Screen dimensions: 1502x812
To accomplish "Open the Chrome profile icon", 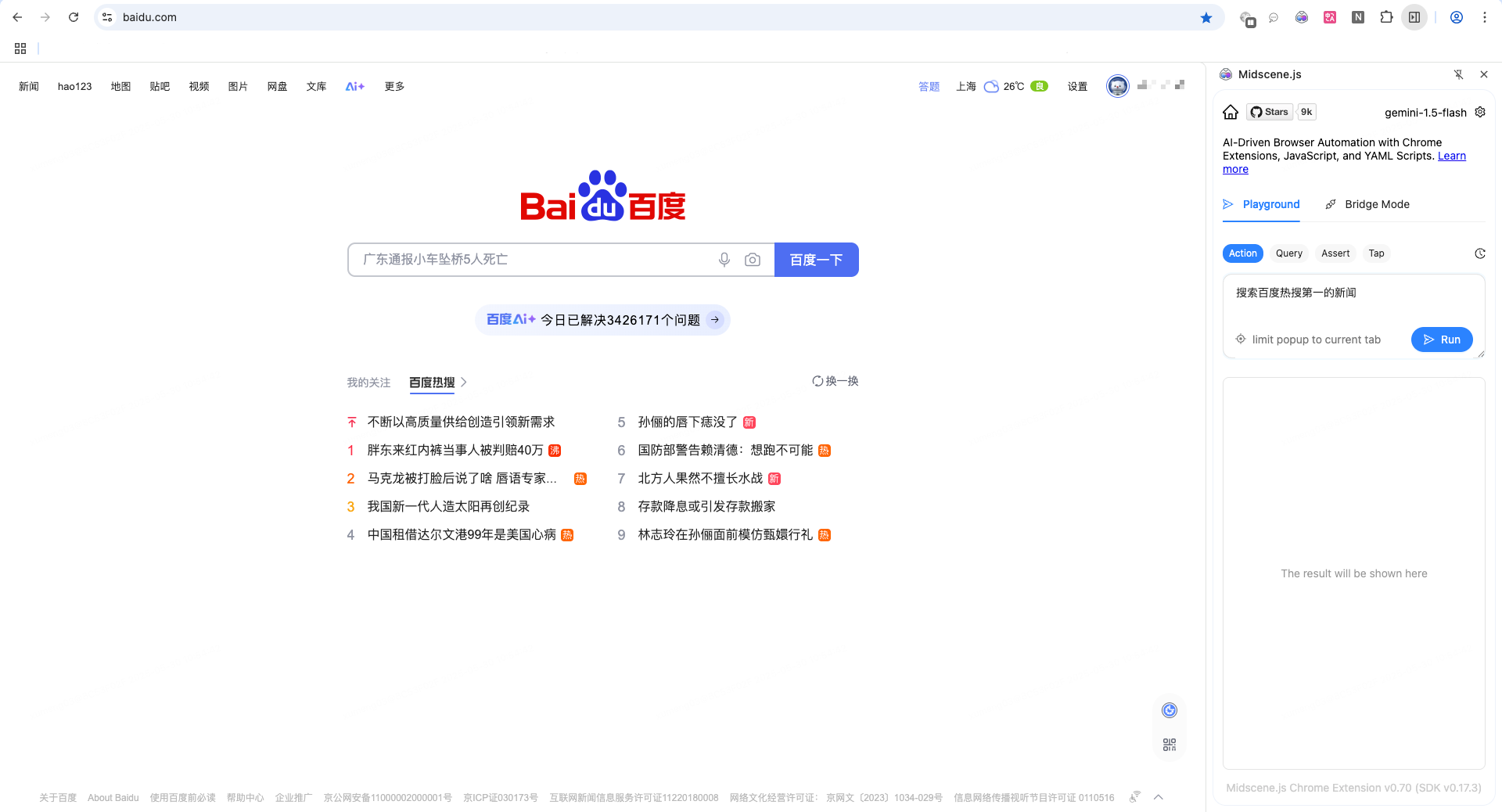I will tap(1457, 17).
